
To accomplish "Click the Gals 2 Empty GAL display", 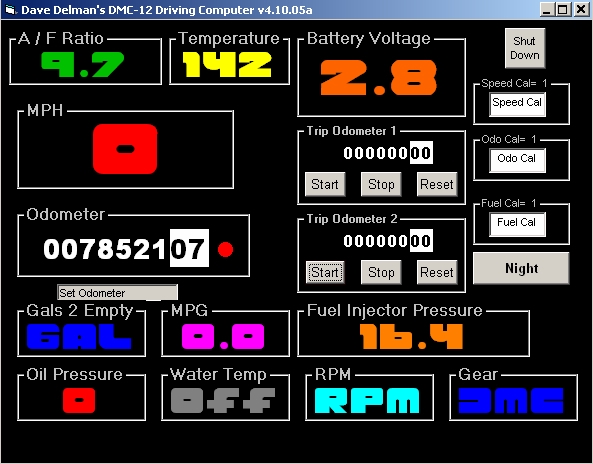I will click(79, 337).
